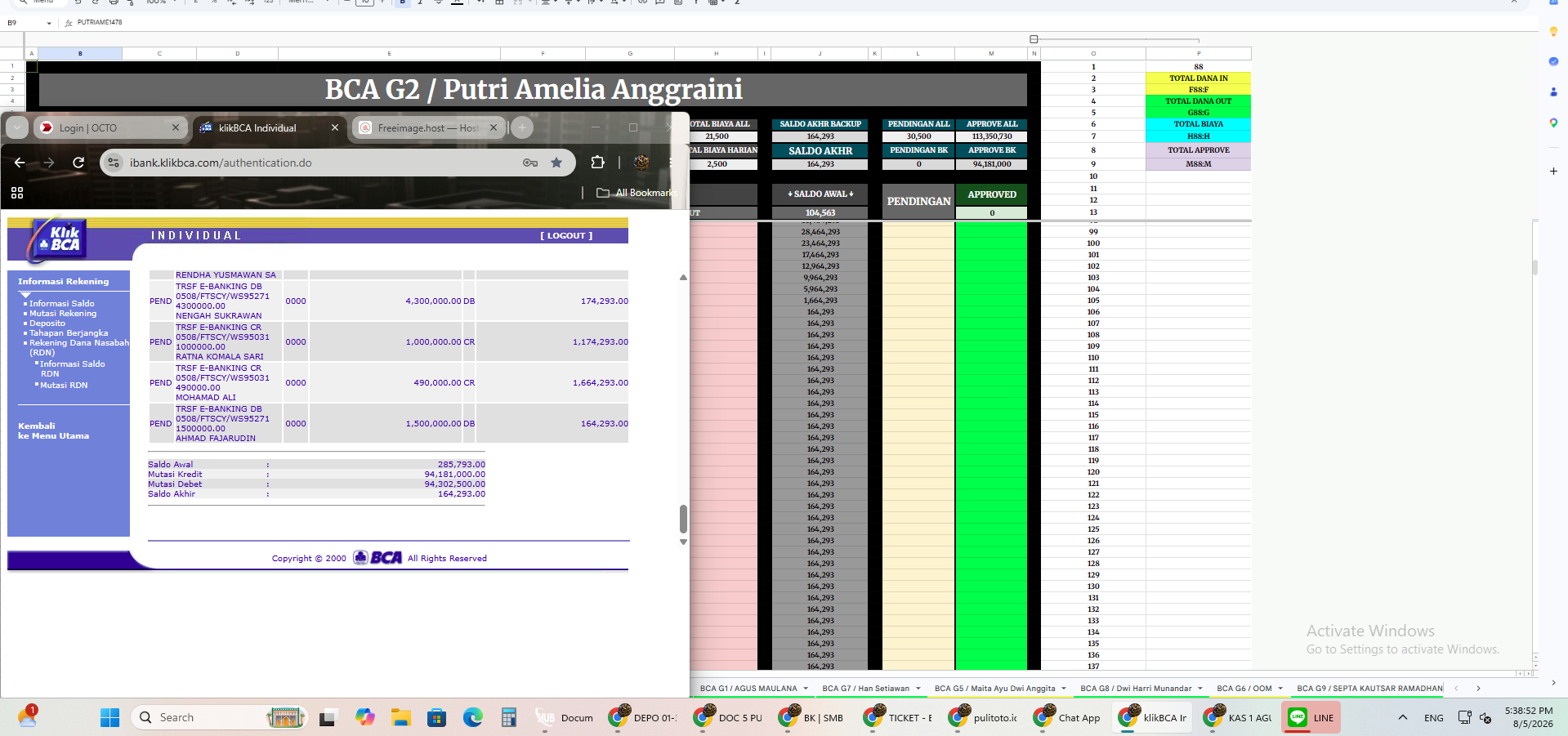
Task: Click the address bar URL
Action: (x=221, y=163)
